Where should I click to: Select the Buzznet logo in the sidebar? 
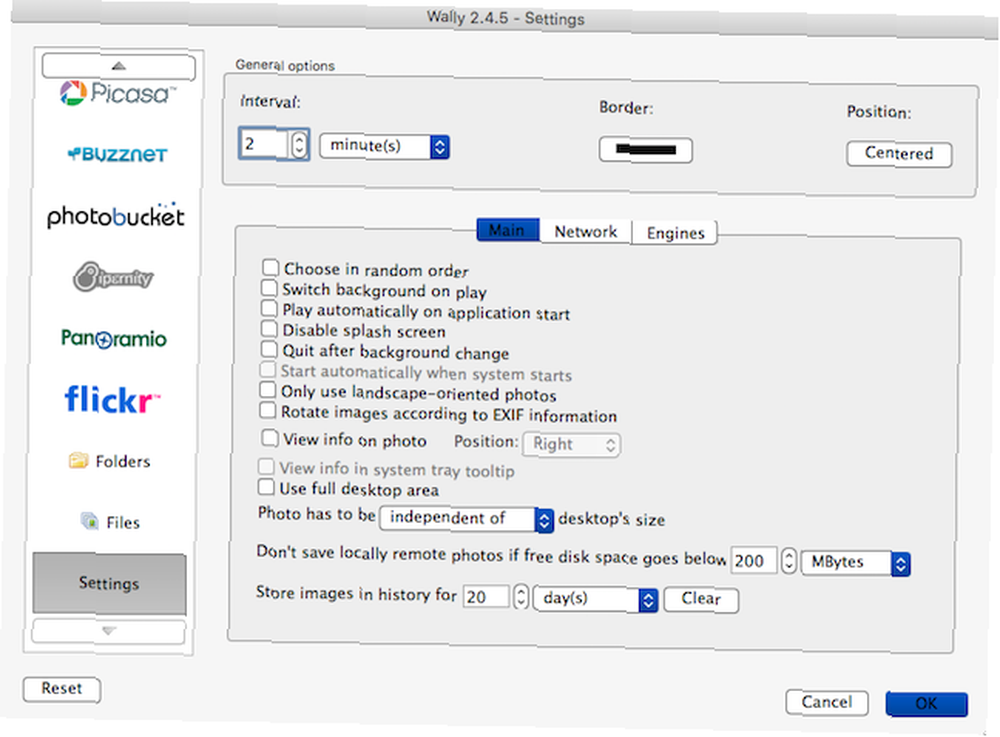[117, 154]
